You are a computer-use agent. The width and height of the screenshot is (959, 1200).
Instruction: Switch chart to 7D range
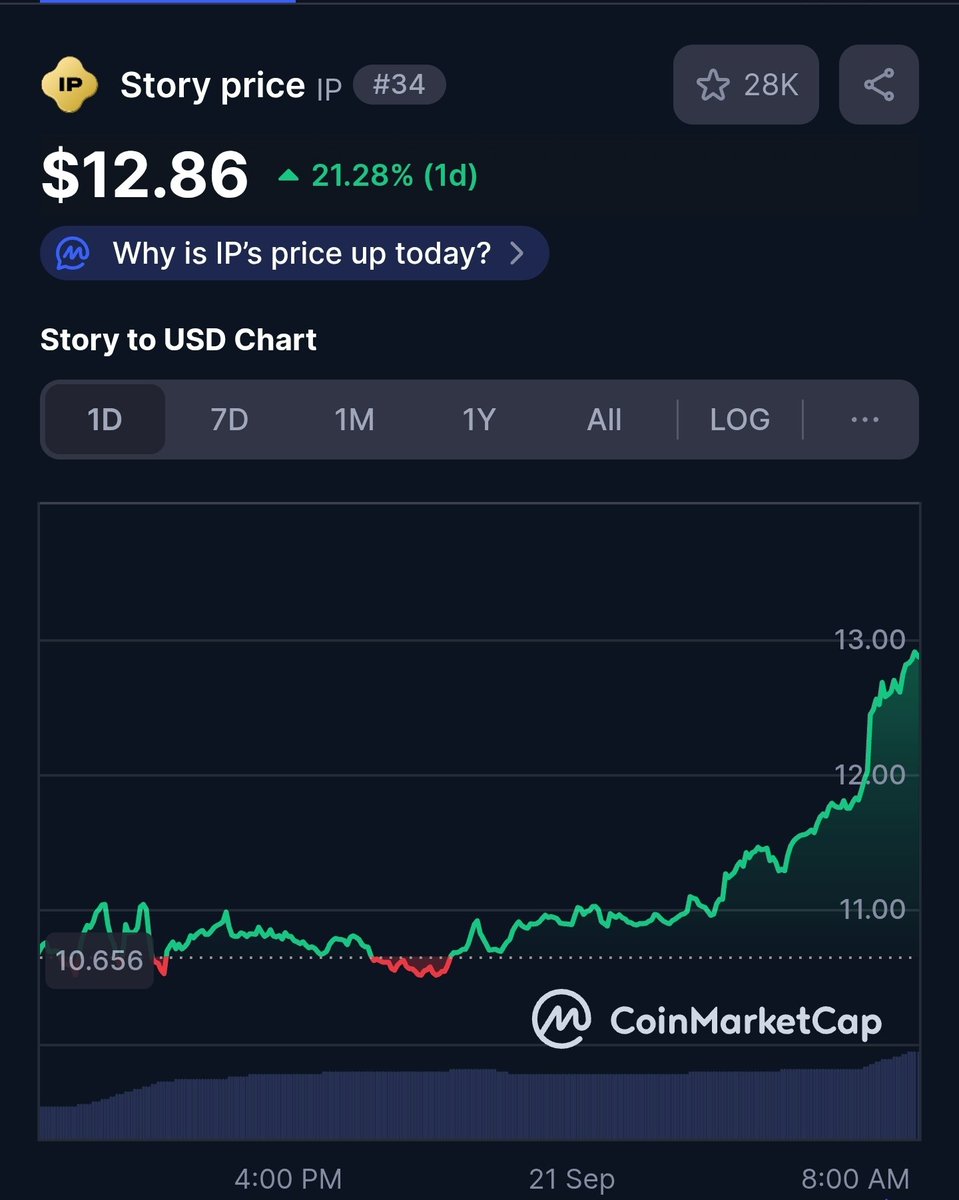pyautogui.click(x=229, y=420)
